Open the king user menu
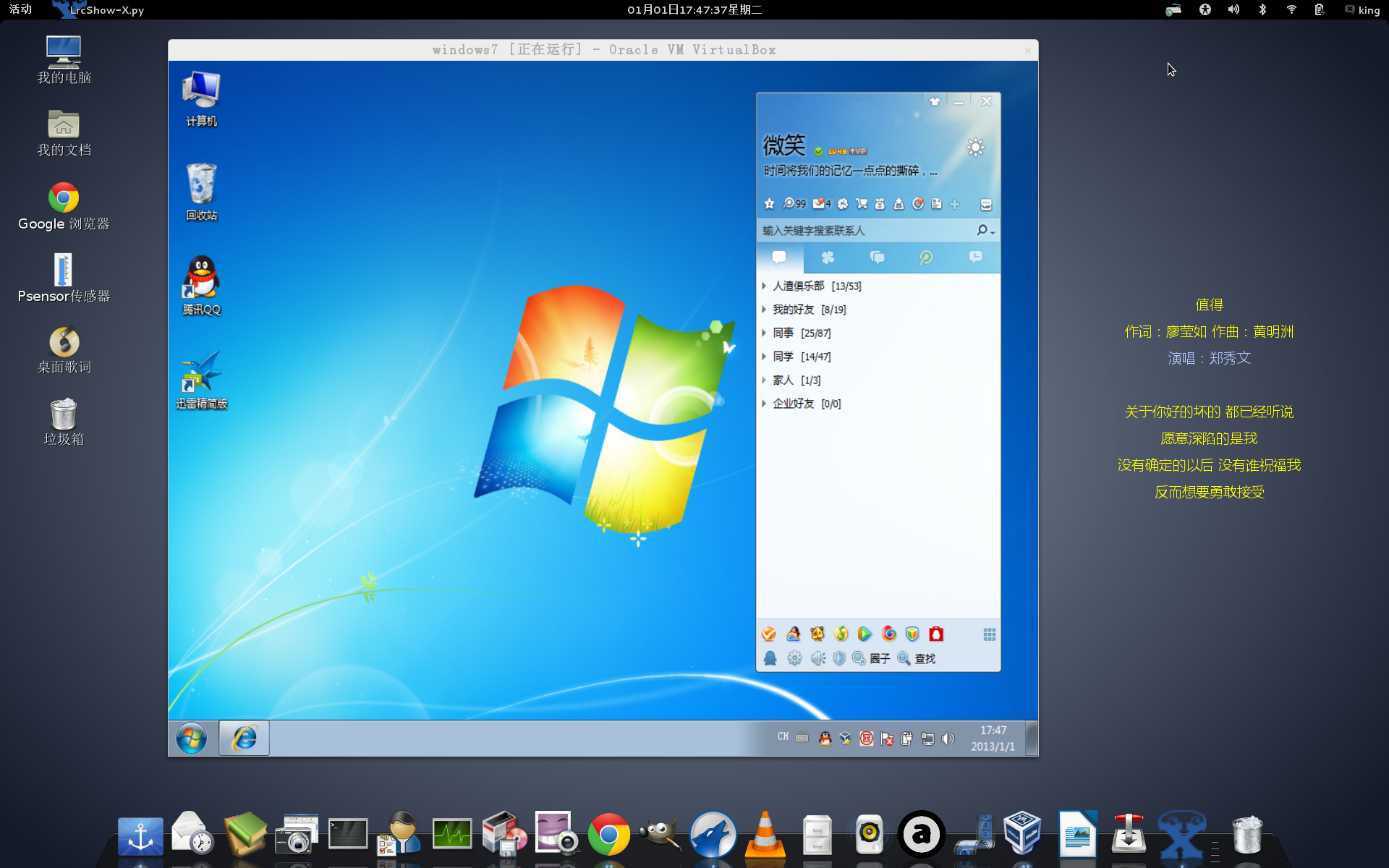 click(x=1362, y=9)
